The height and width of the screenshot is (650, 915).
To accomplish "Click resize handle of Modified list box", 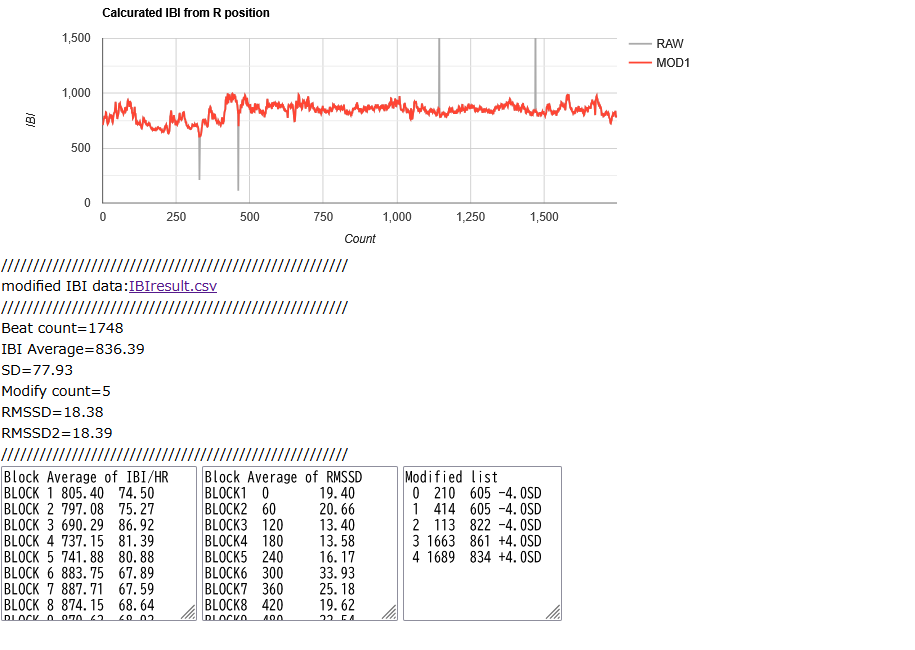I will [x=553, y=612].
